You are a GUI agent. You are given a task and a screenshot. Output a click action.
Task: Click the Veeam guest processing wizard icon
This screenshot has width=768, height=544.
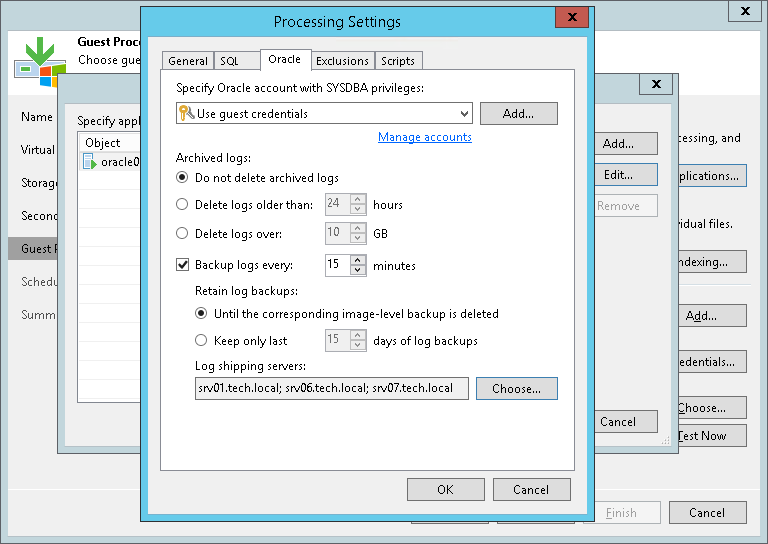pyautogui.click(x=40, y=62)
